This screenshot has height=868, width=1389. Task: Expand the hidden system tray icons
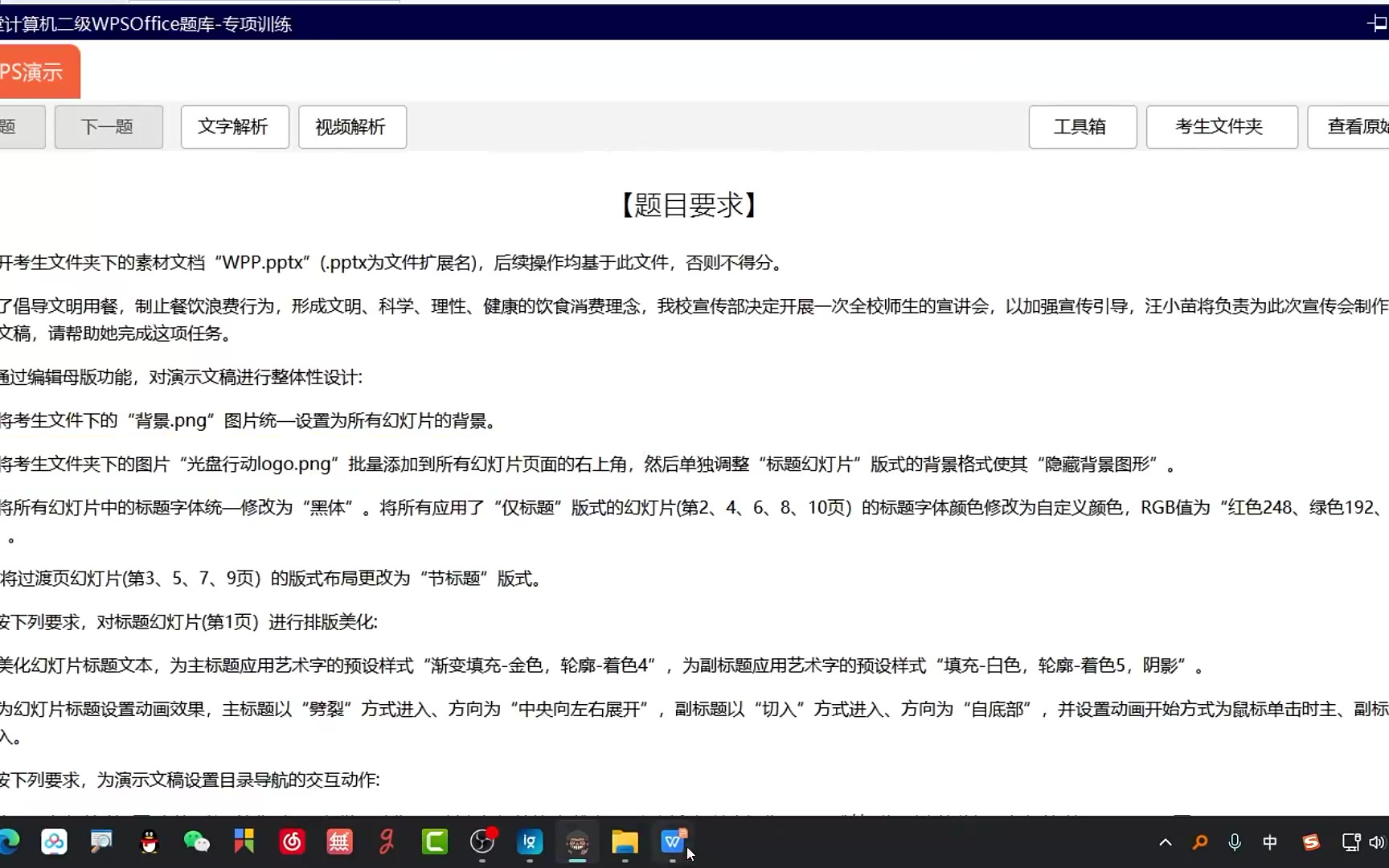tap(1165, 842)
